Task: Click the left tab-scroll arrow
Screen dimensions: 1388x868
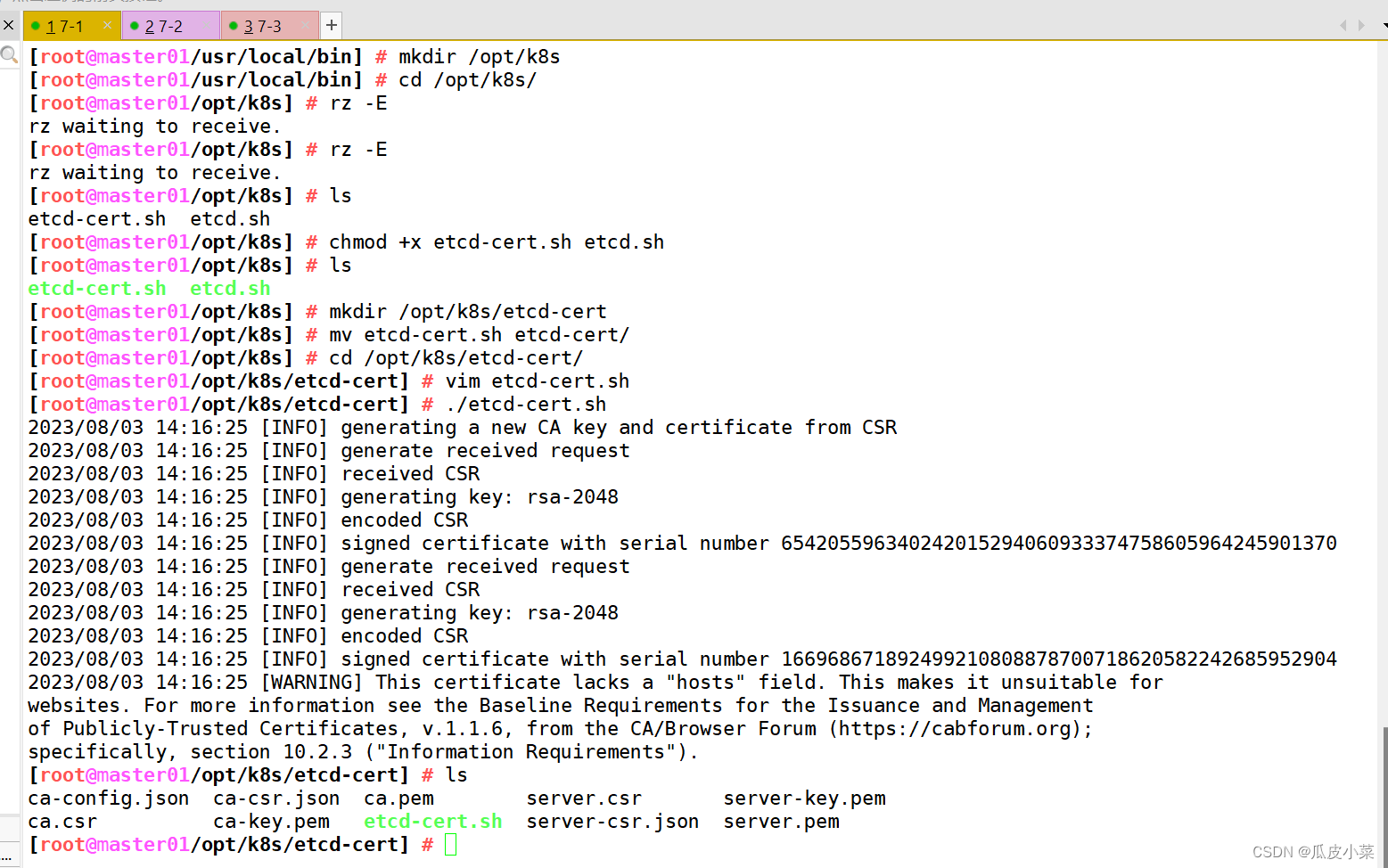Action: (1343, 26)
